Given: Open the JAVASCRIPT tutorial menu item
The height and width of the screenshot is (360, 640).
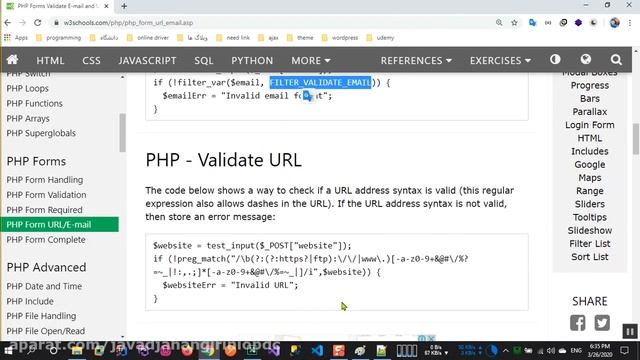Looking at the screenshot, I should click(x=147, y=60).
